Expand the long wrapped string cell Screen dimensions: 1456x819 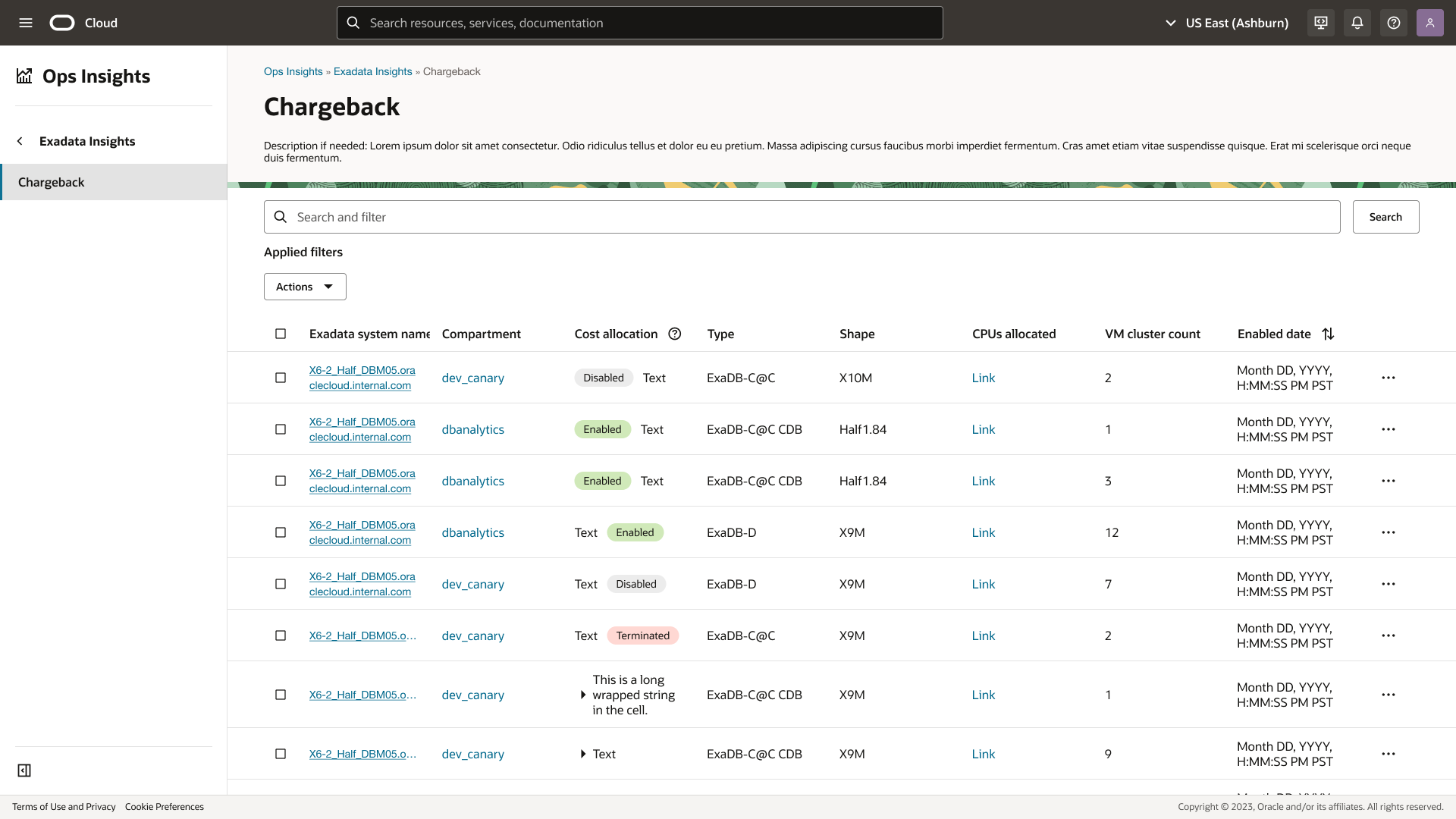[582, 695]
